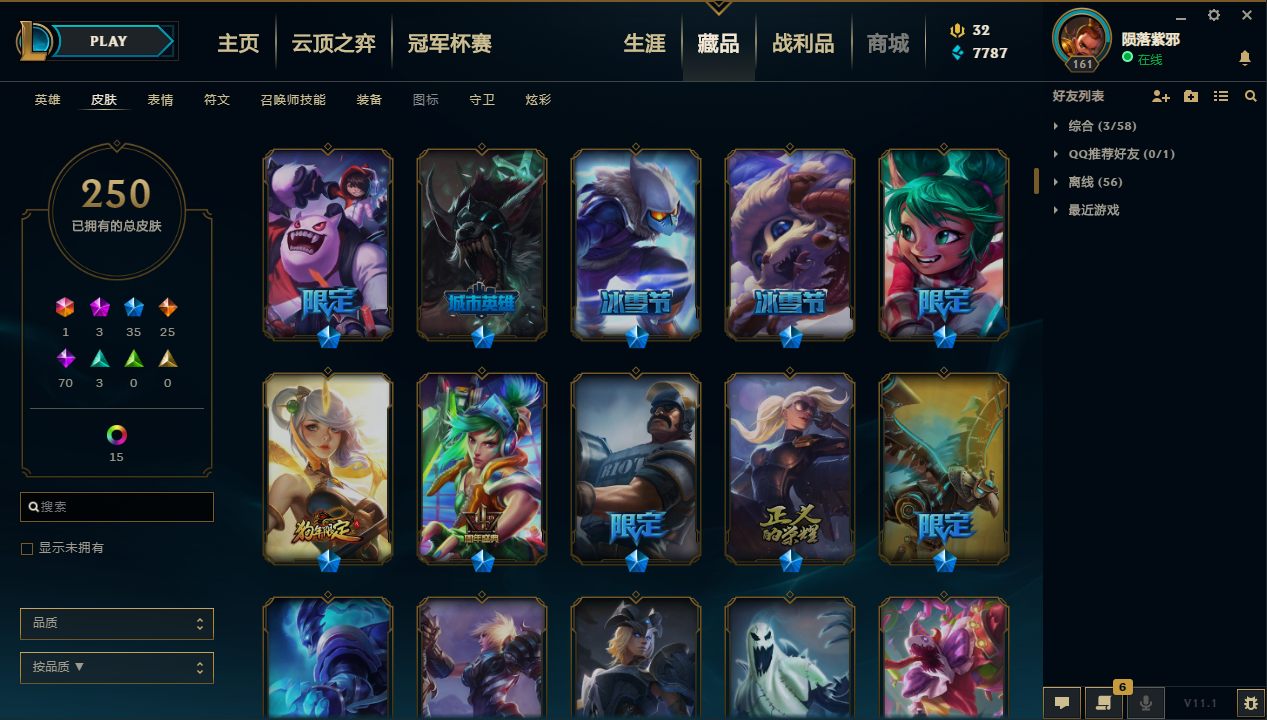
Task: Open the 品质 filter dropdown
Action: pos(117,623)
